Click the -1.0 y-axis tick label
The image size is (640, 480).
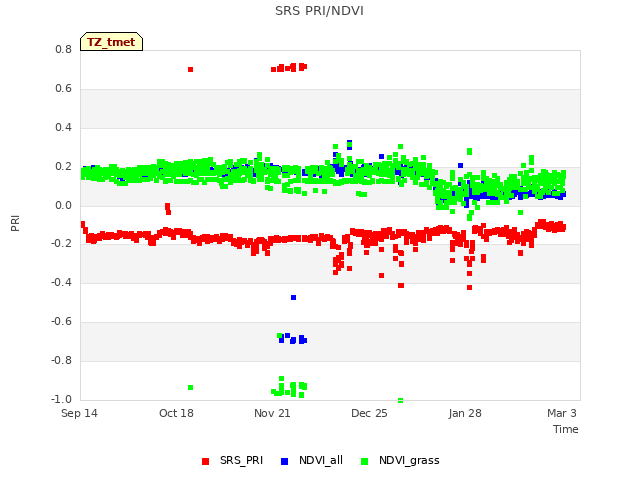tap(61, 399)
